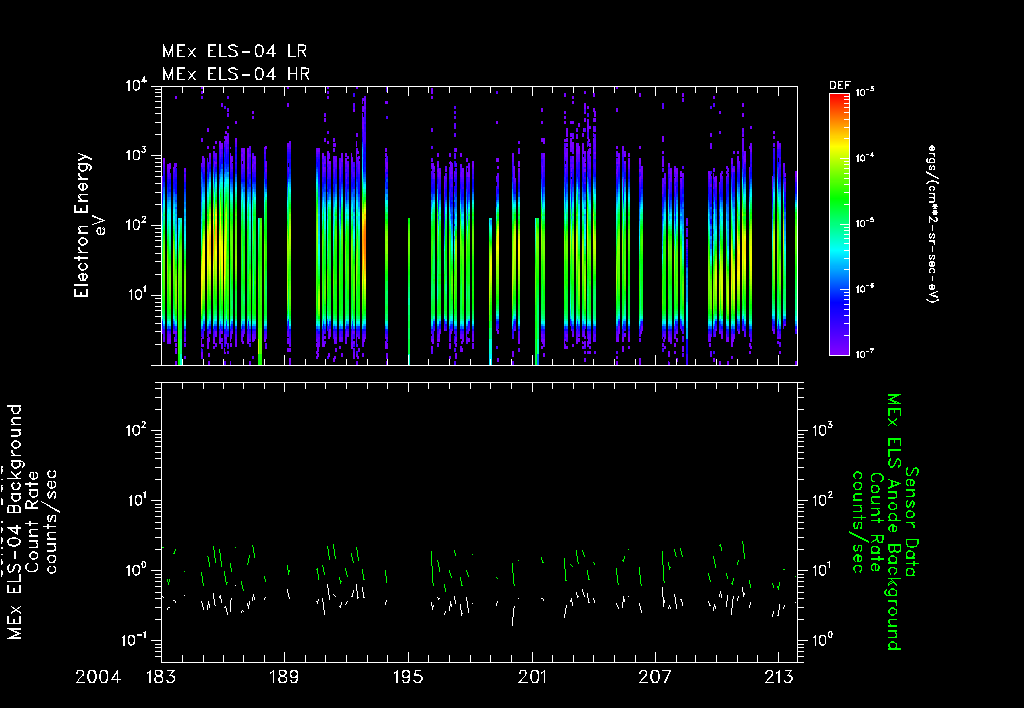Screen dimensions: 1024x708
Task: Click 10^1 on the left Background Count Rate axis
Action: click(138, 501)
